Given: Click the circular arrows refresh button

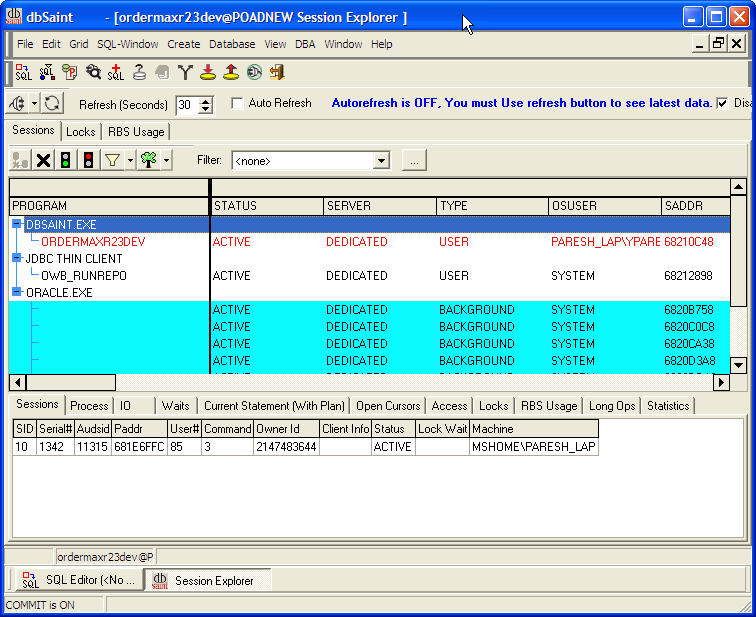Looking at the screenshot, I should tap(52, 104).
